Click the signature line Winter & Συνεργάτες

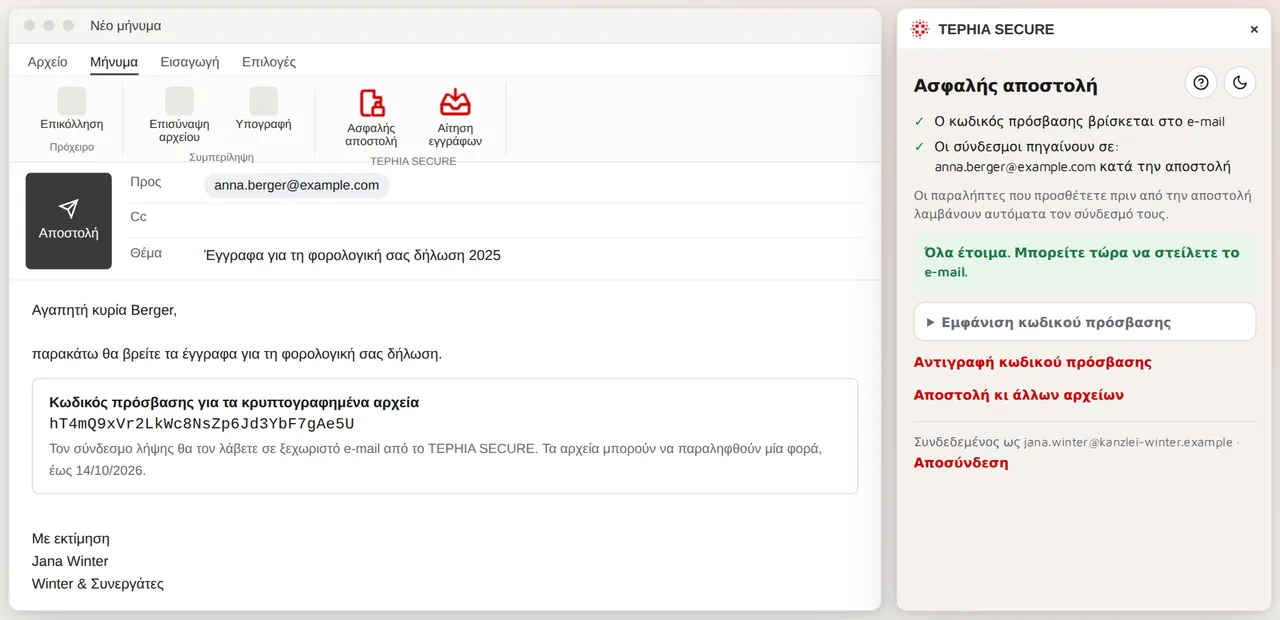pyautogui.click(x=98, y=584)
